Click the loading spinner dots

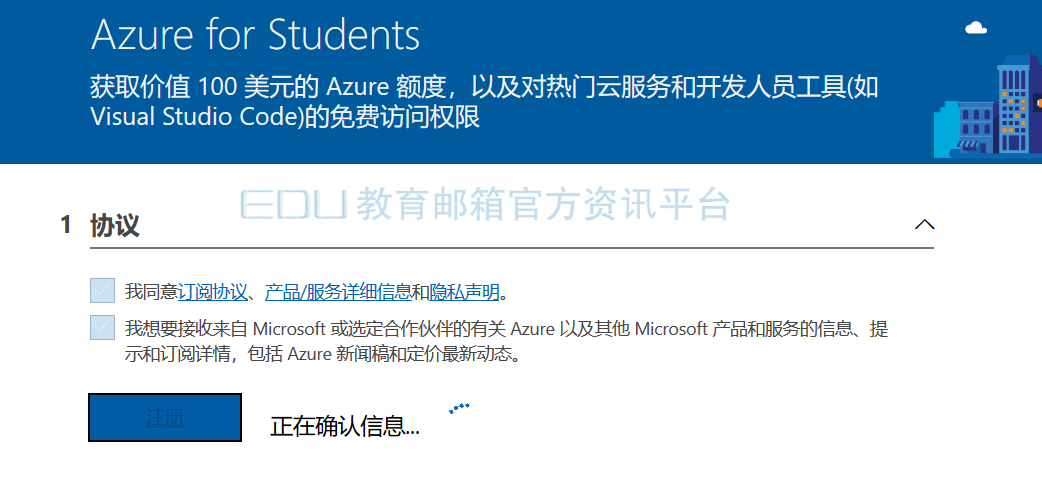pyautogui.click(x=459, y=408)
